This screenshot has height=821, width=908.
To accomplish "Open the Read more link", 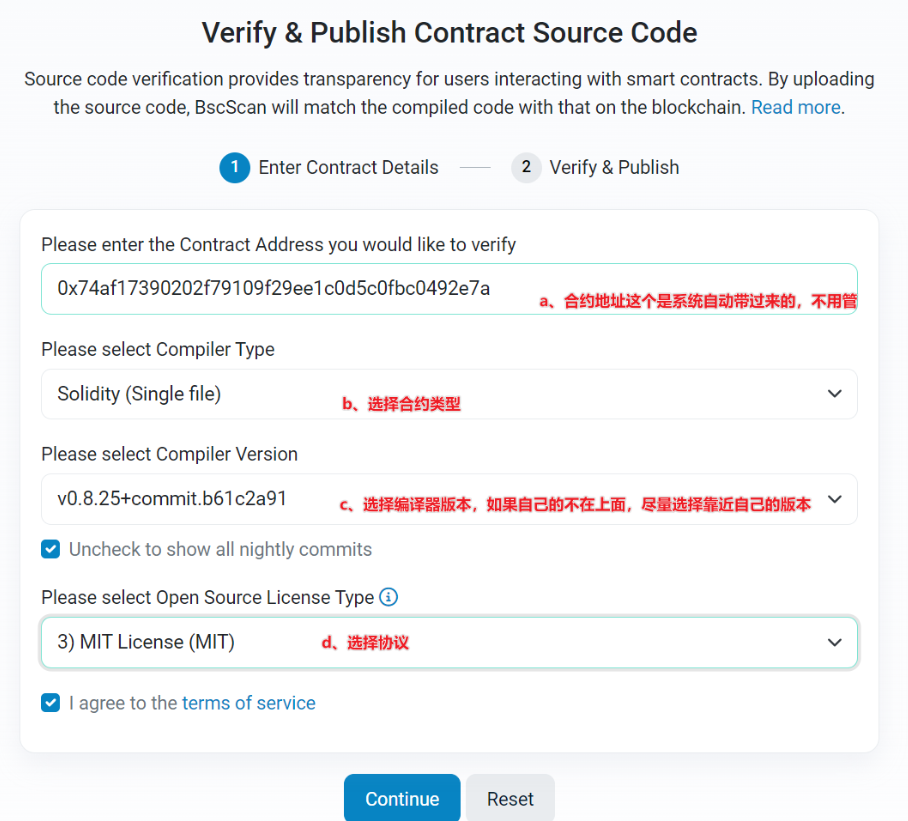I will point(796,107).
